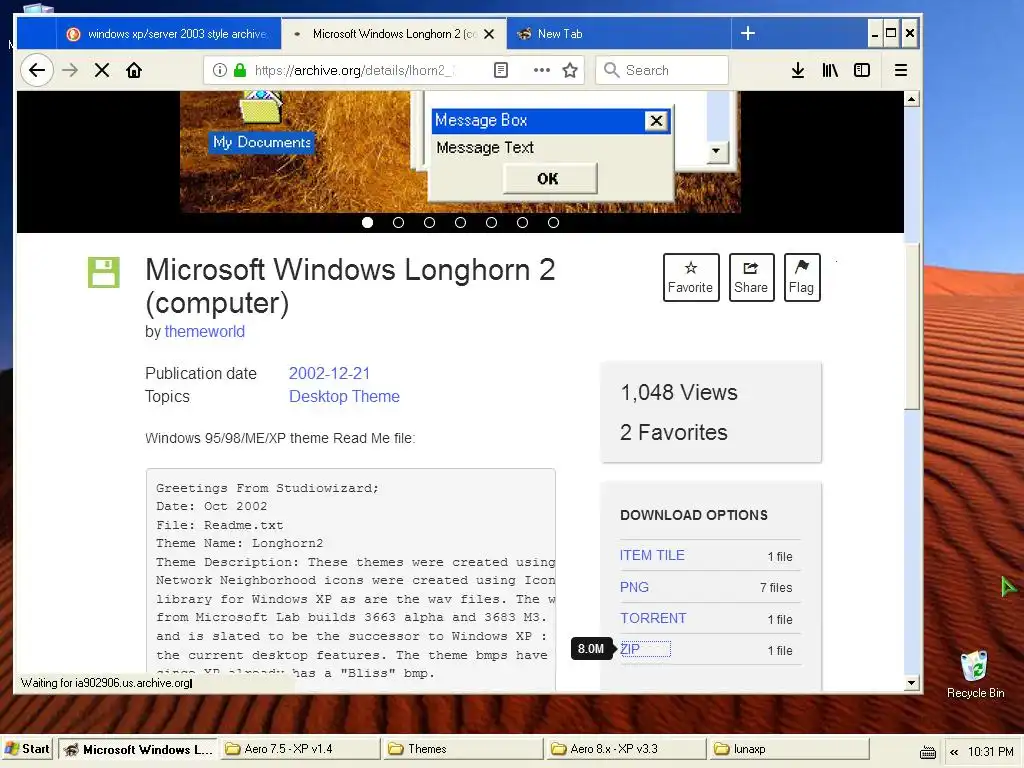This screenshot has height=768, width=1024.
Task: Stop page loading with the X button
Action: point(102,70)
